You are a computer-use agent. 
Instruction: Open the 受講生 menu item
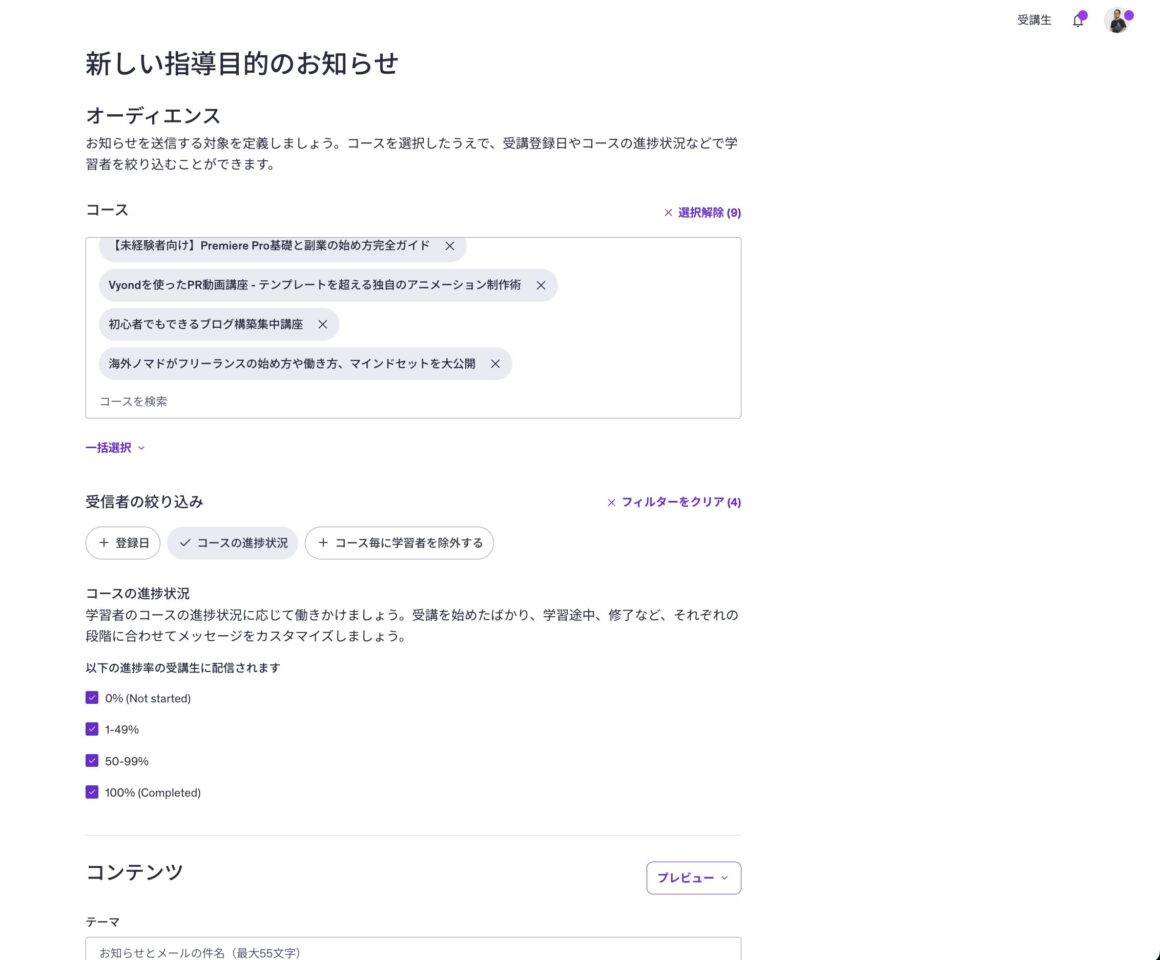[1034, 20]
